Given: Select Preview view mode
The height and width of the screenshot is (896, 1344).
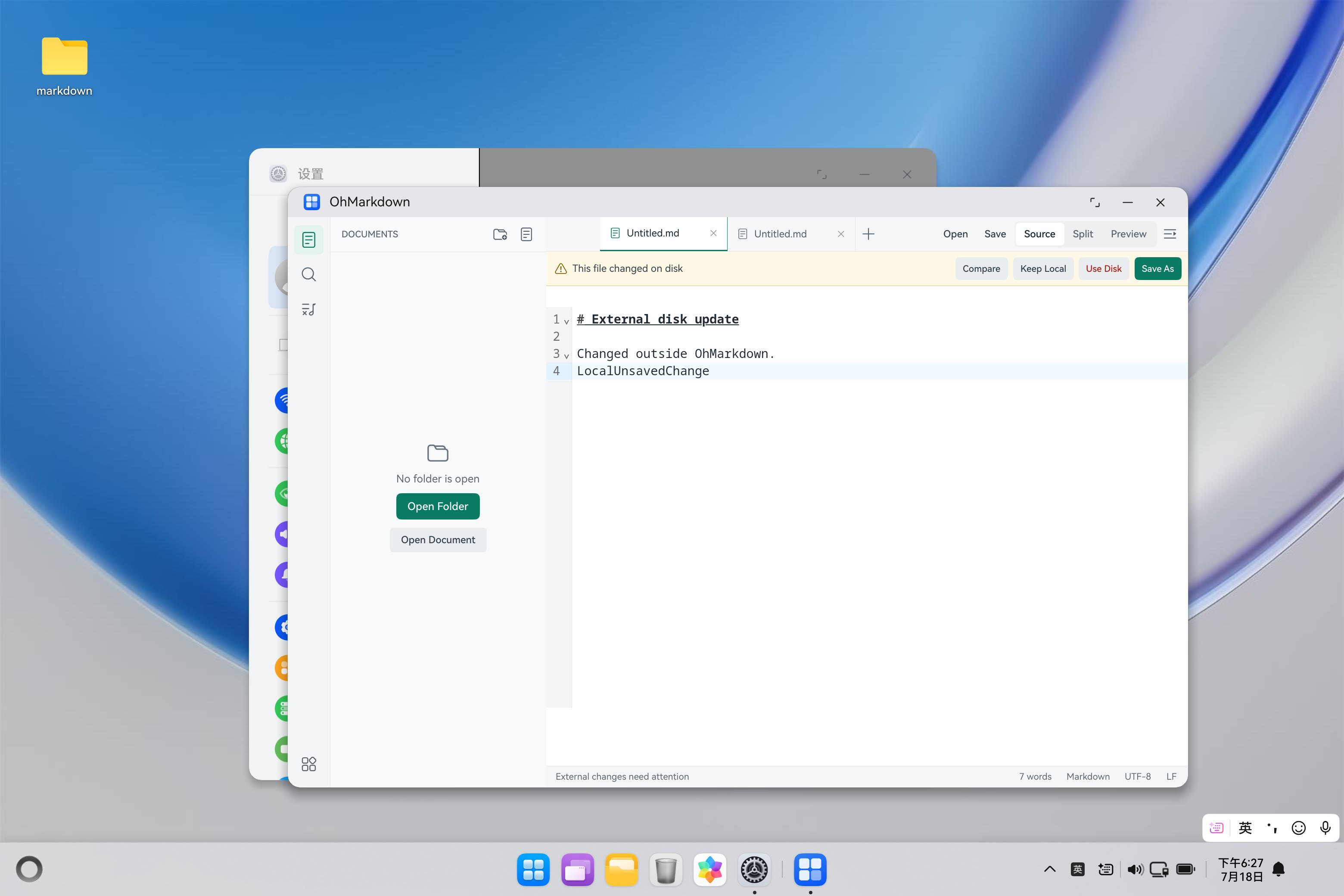Looking at the screenshot, I should tap(1128, 234).
